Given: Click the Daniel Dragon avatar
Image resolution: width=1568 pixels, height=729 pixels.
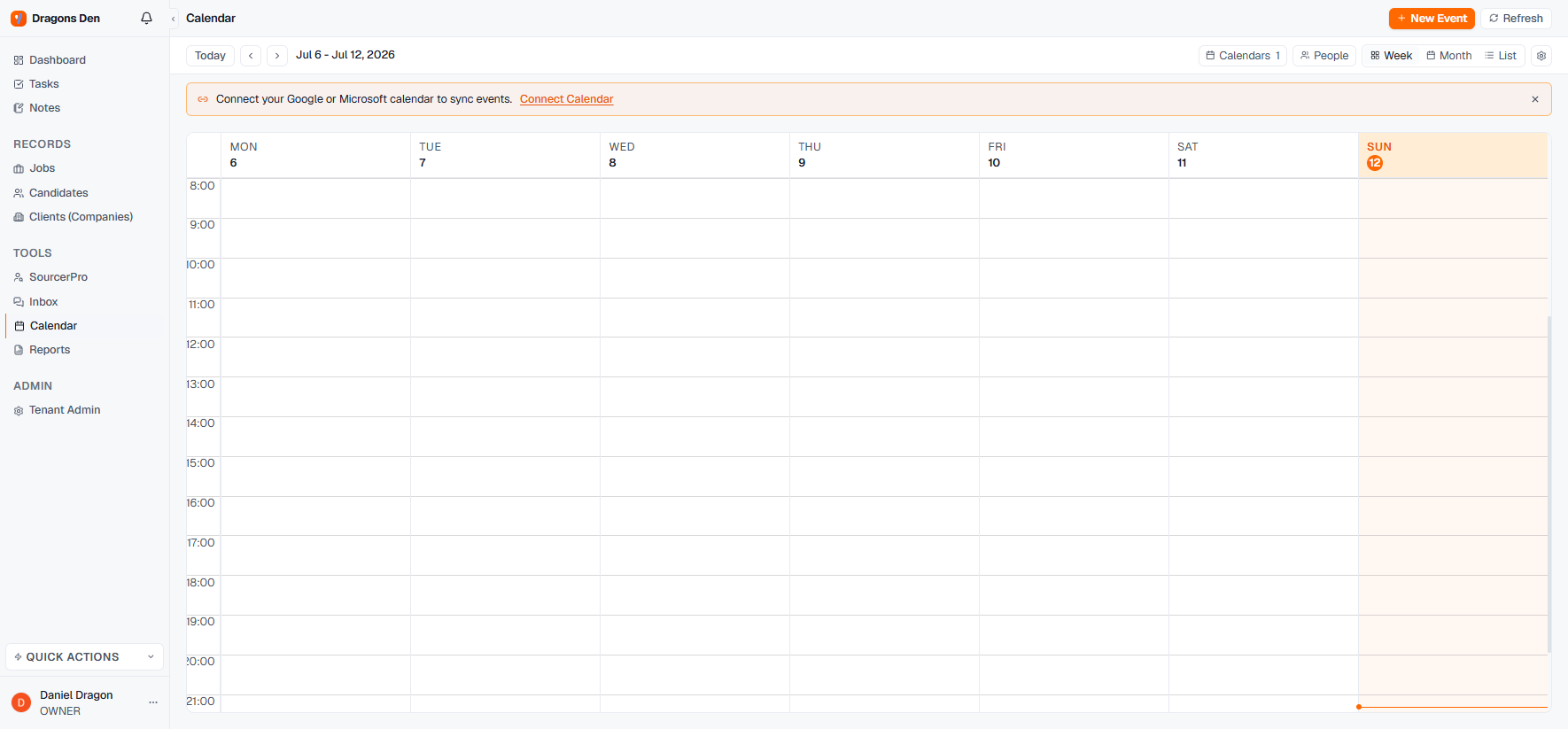Looking at the screenshot, I should pyautogui.click(x=21, y=702).
